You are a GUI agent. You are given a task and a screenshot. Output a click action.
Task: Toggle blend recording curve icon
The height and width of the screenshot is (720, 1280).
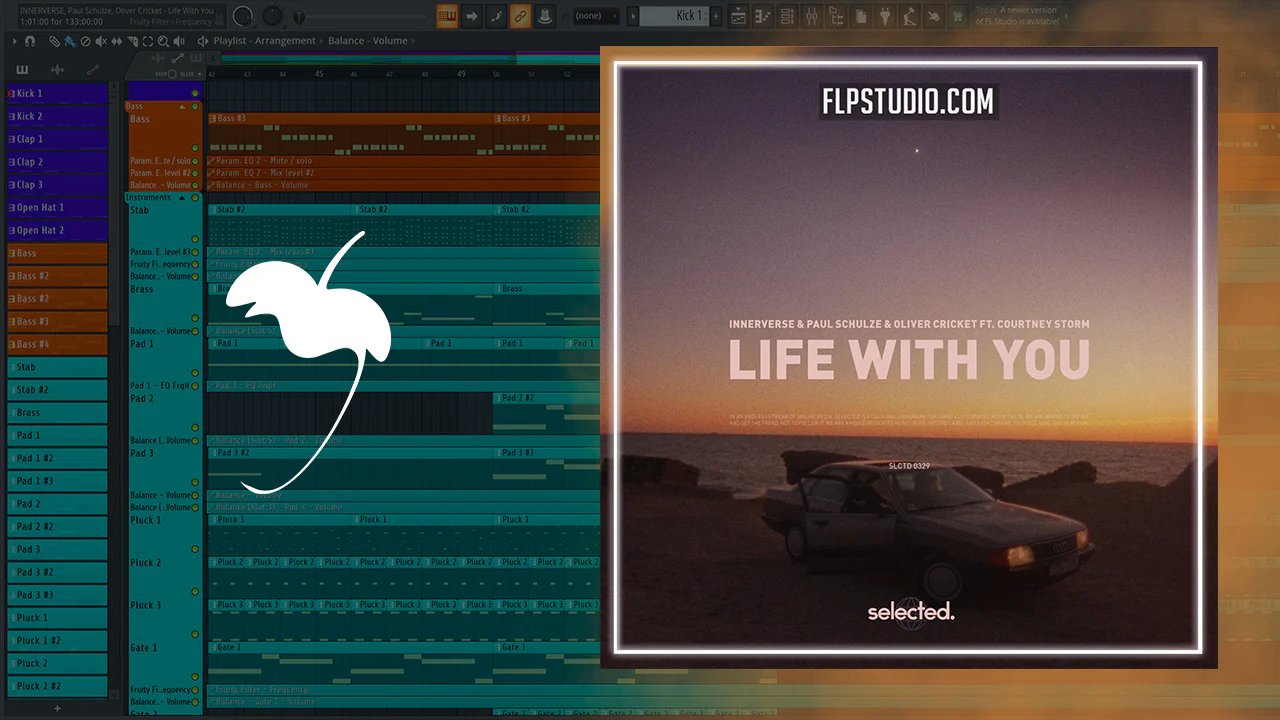[496, 16]
